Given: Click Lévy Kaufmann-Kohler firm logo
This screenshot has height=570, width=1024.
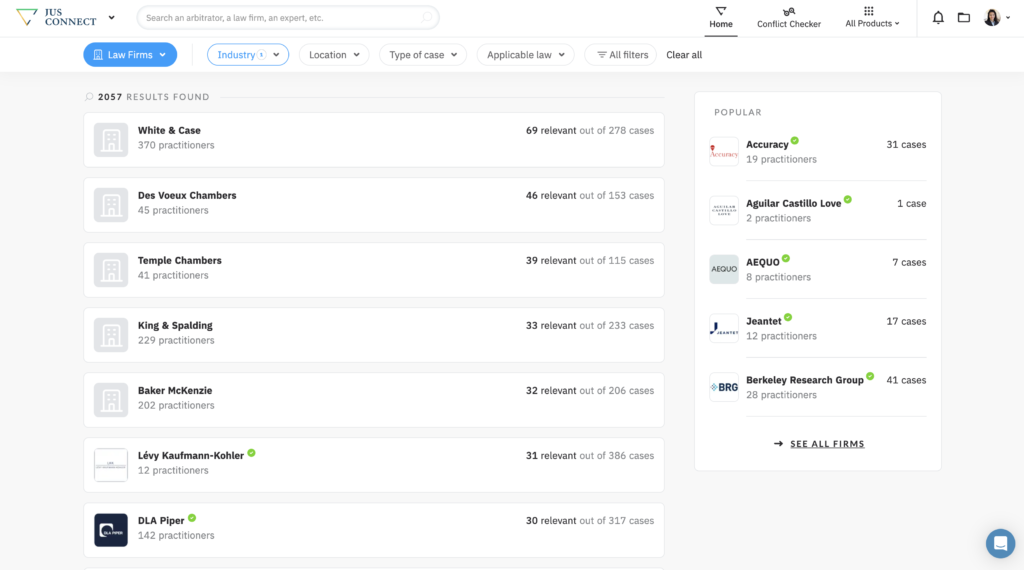Looking at the screenshot, I should (111, 465).
